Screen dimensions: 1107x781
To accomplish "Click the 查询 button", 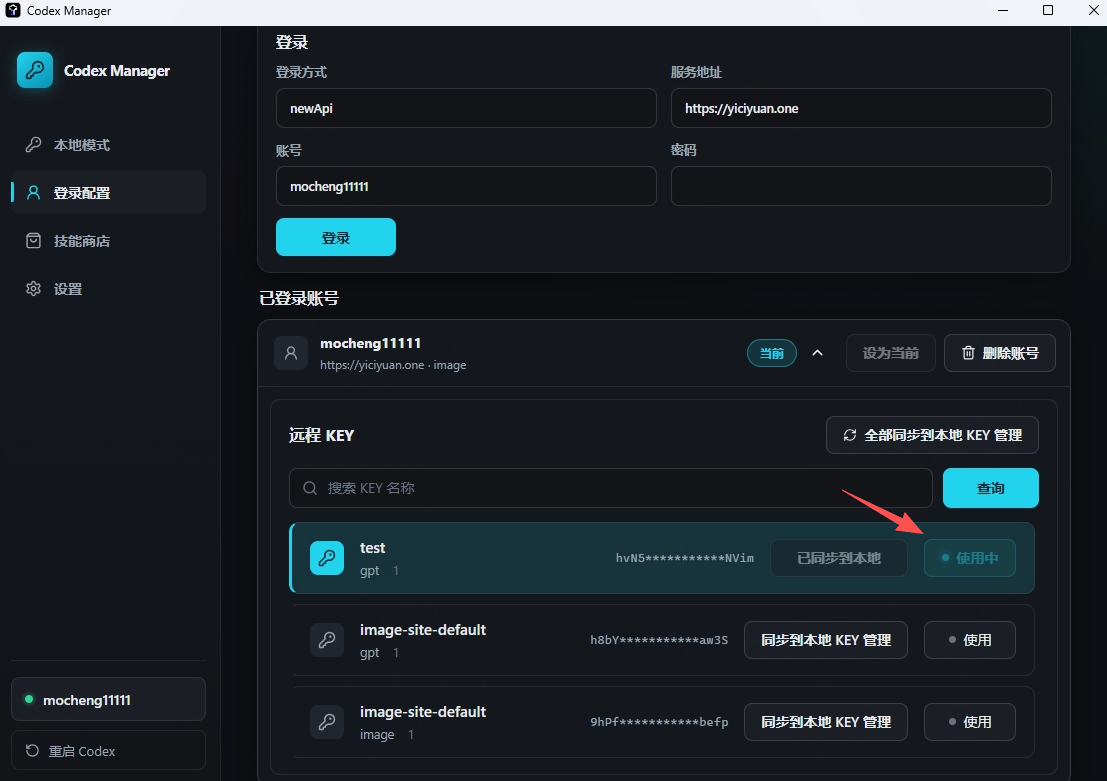I will point(991,488).
